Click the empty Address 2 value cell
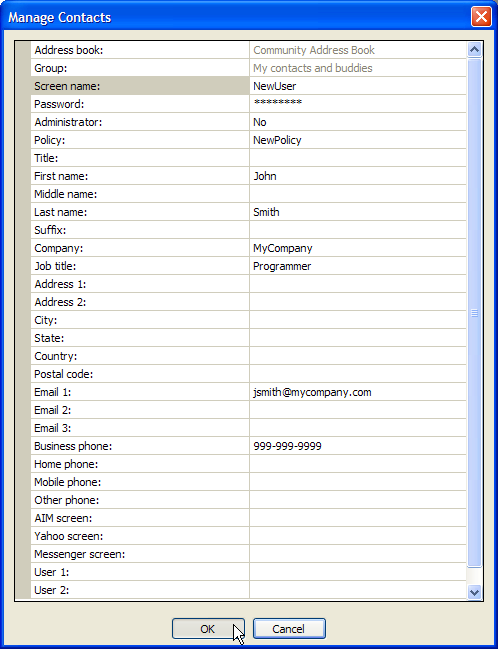The width and height of the screenshot is (498, 649). [358, 302]
